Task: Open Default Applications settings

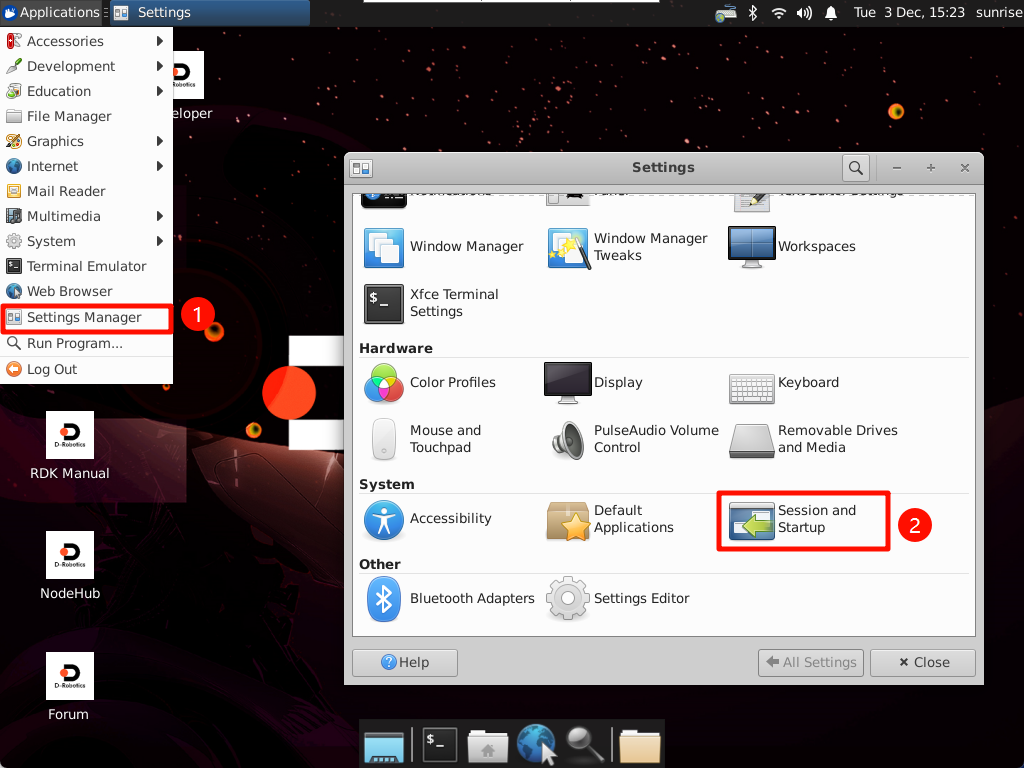Action: coord(611,521)
